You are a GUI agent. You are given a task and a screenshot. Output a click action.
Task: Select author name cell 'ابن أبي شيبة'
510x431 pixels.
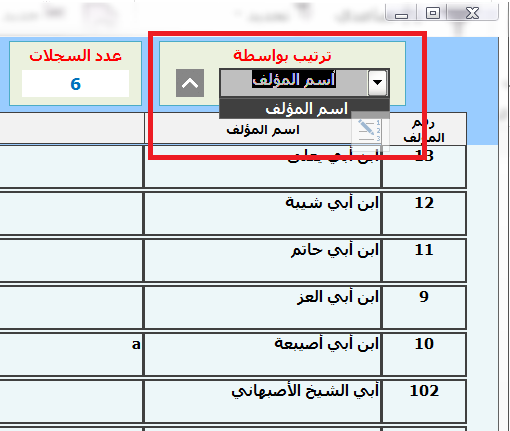(x=263, y=213)
